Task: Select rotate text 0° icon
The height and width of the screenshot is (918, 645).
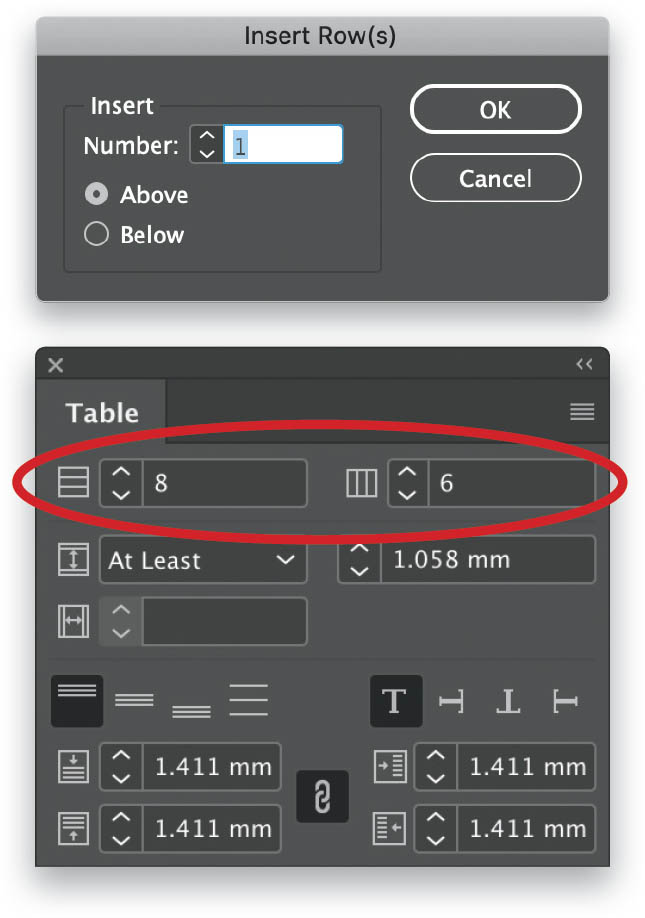Action: point(396,701)
